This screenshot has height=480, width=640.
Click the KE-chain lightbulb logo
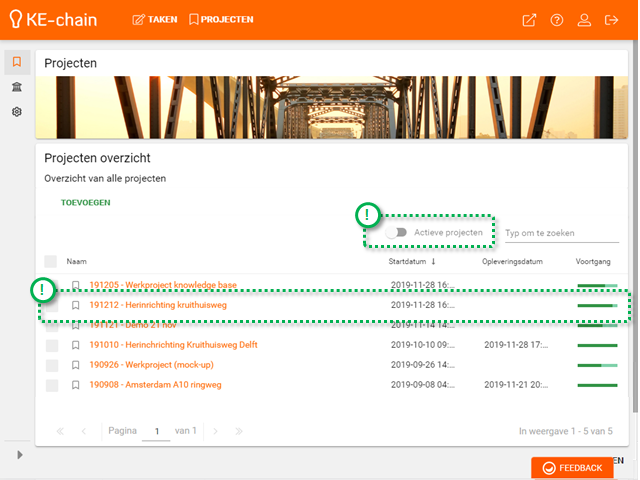[x=16, y=20]
